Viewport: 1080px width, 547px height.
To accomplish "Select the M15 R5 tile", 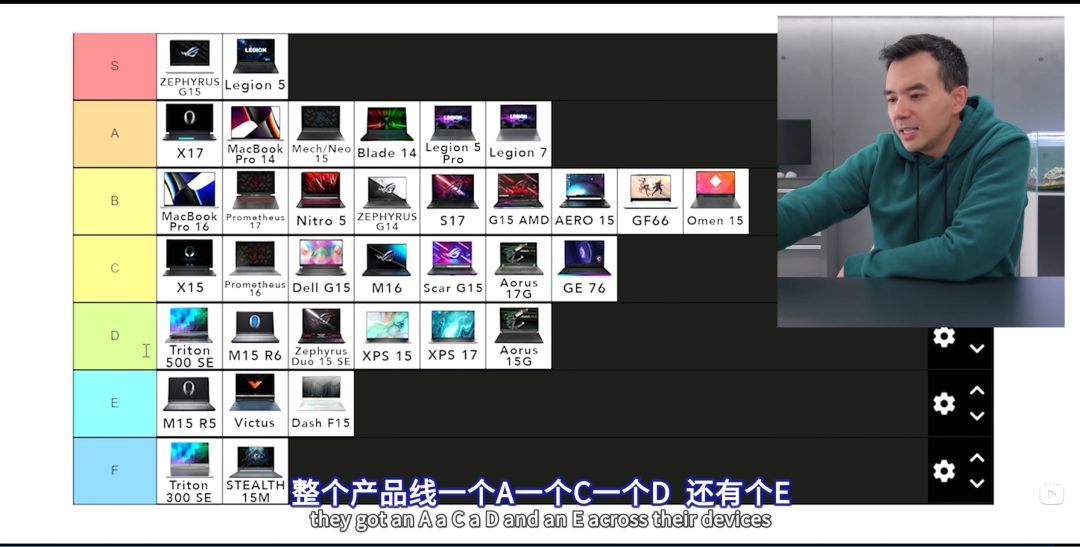I will (189, 404).
